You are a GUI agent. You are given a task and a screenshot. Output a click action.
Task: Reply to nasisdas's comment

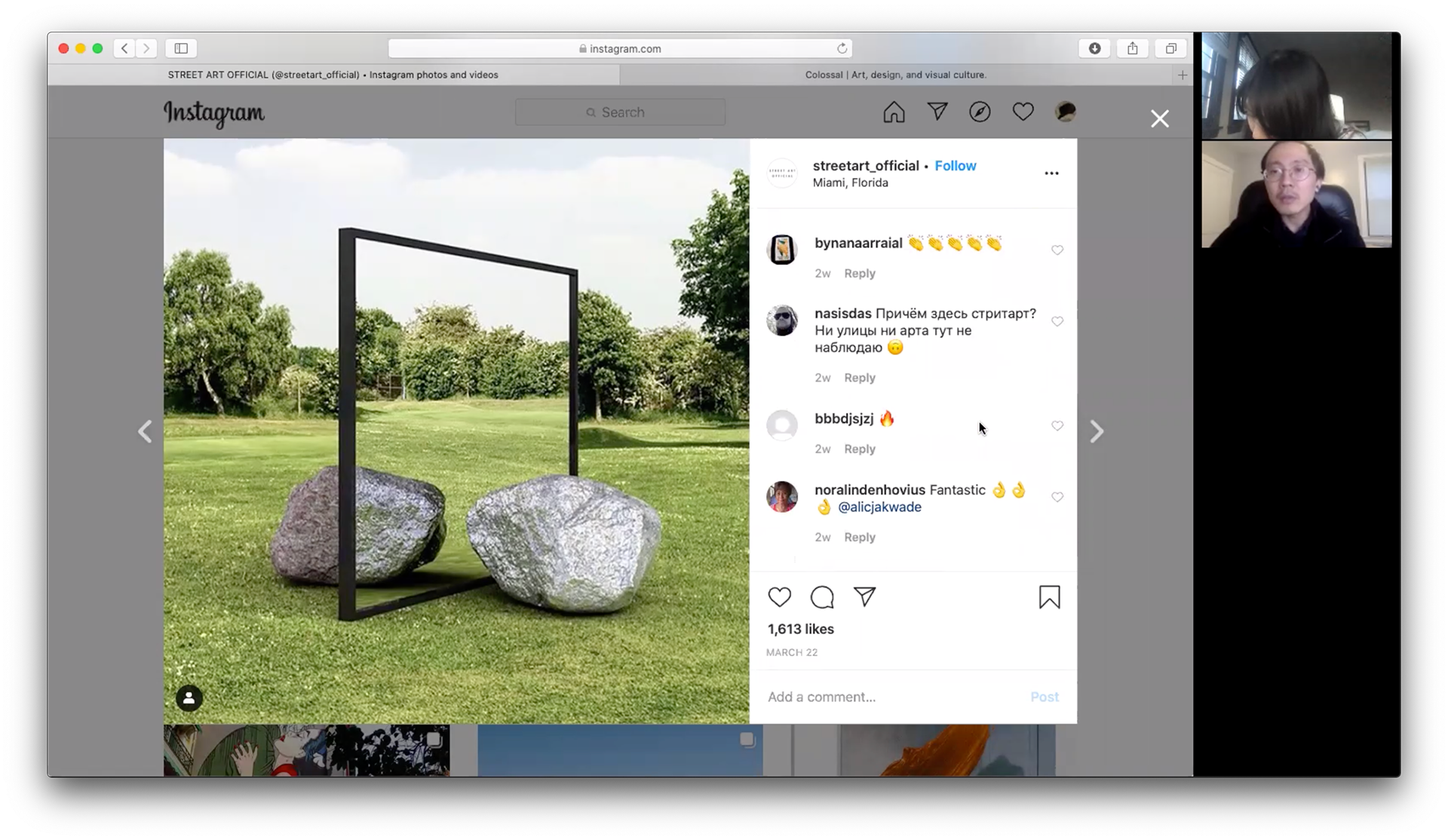pyautogui.click(x=860, y=377)
